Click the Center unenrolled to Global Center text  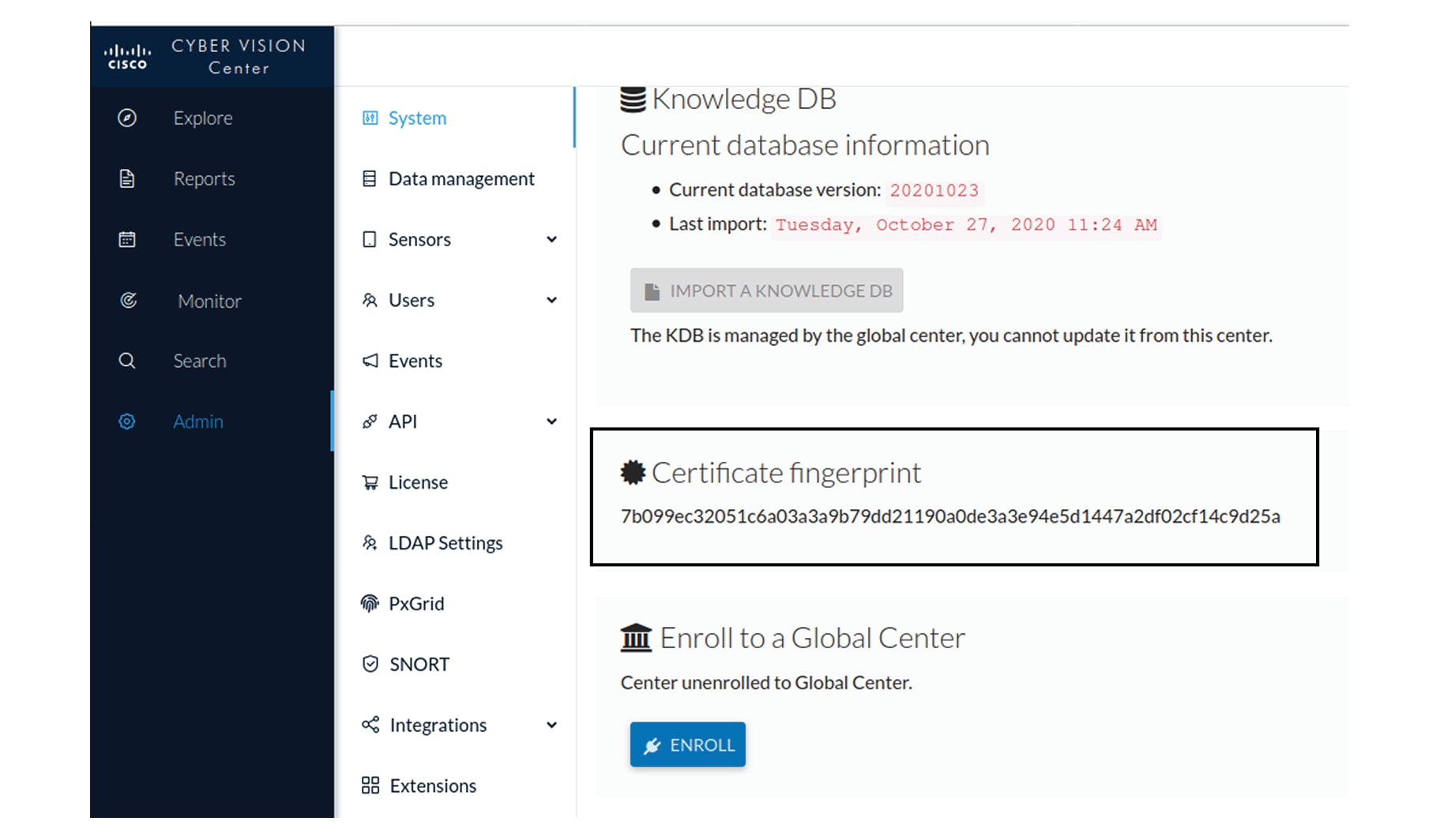click(766, 683)
